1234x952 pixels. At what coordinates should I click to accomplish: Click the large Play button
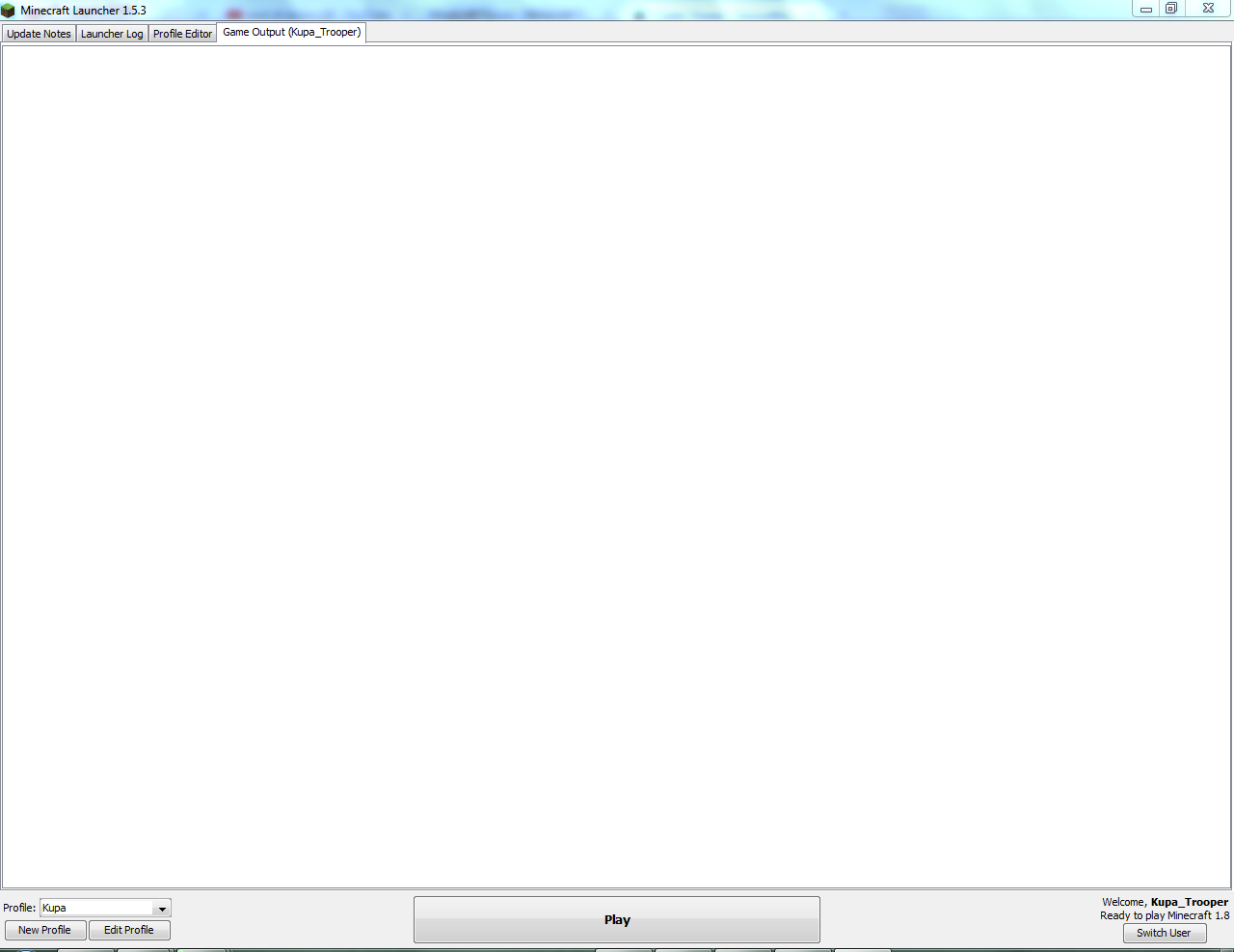pyautogui.click(x=617, y=920)
